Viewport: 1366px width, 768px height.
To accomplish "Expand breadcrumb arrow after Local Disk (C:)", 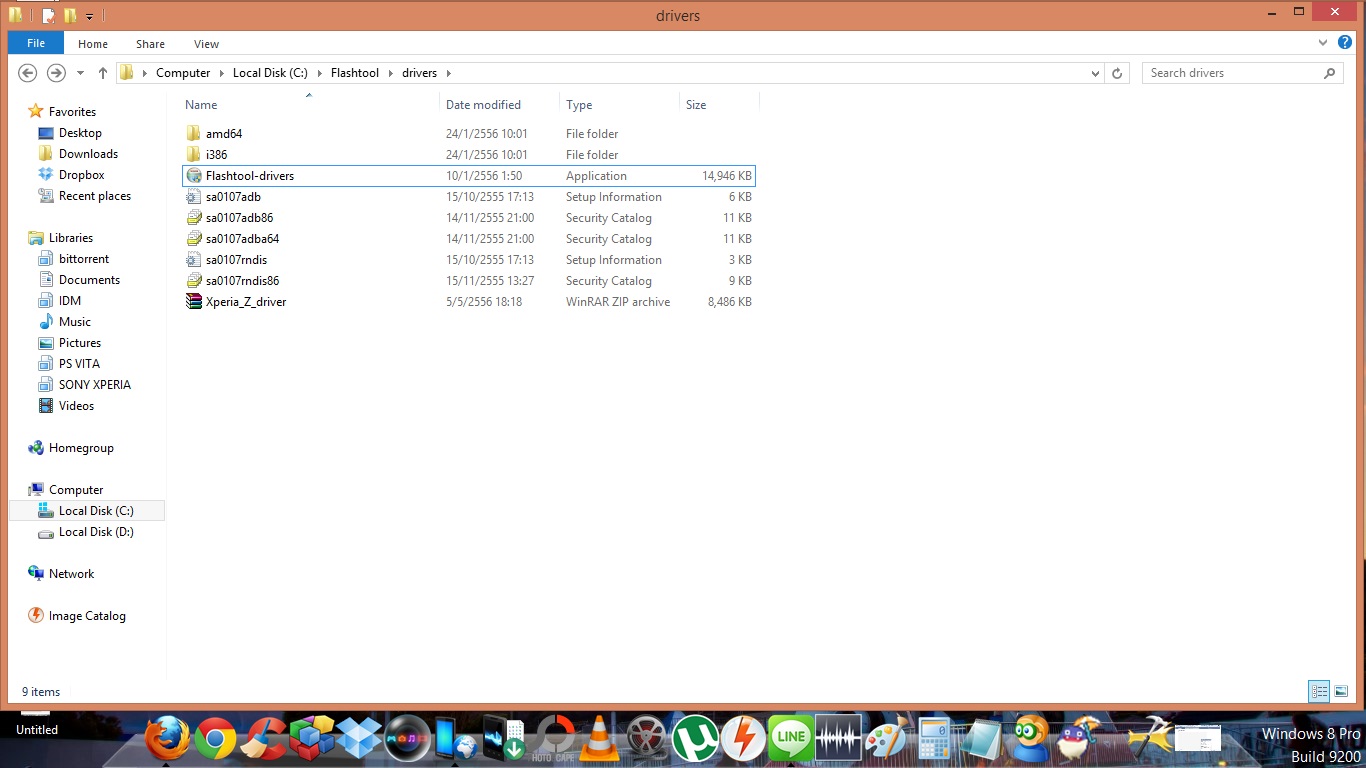I will [320, 73].
